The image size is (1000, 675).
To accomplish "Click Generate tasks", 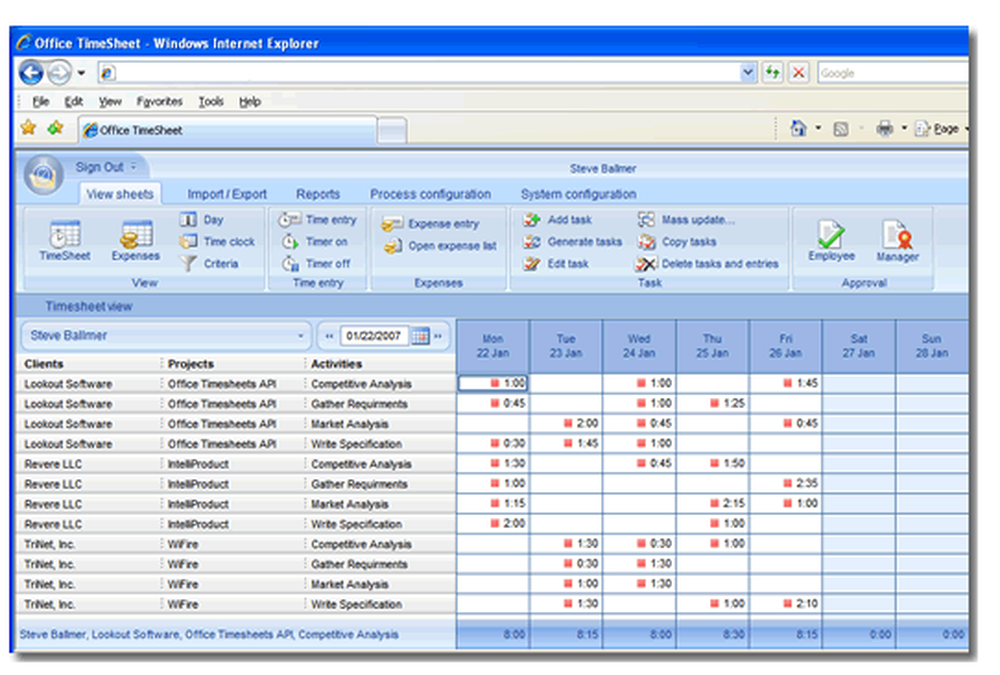I will click(572, 242).
